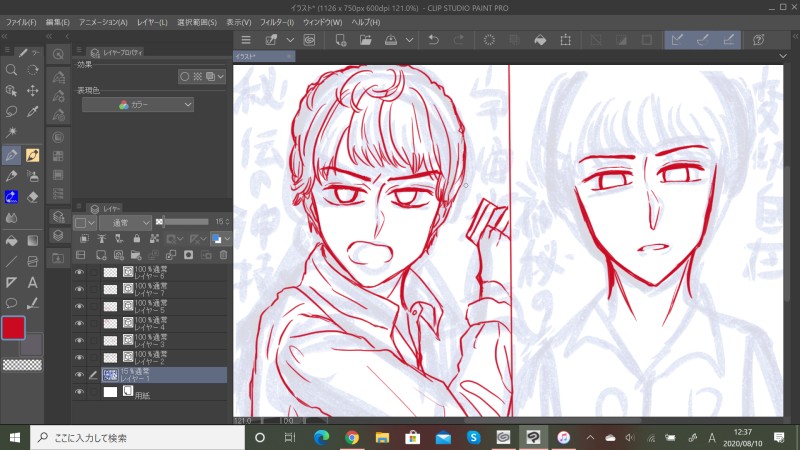Viewport: 800px width, 450px height.
Task: Click the new raster layer icon
Action: coord(101,255)
